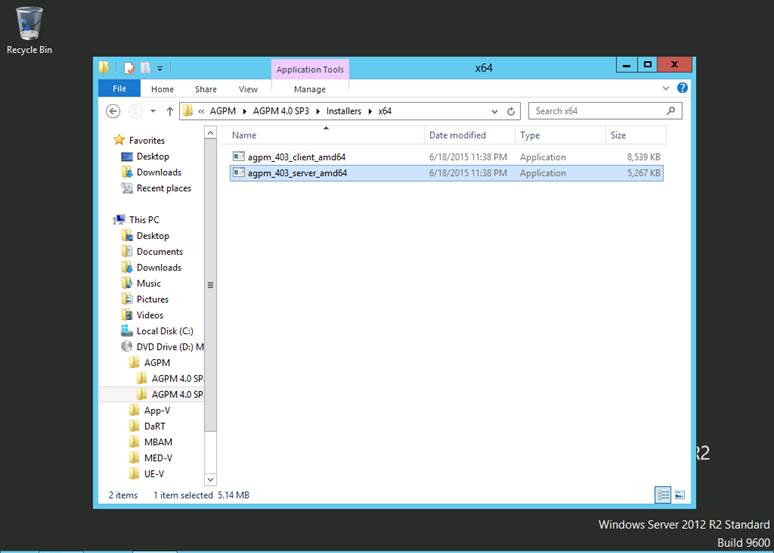
Task: Sort files by Date modified column
Action: tap(457, 135)
